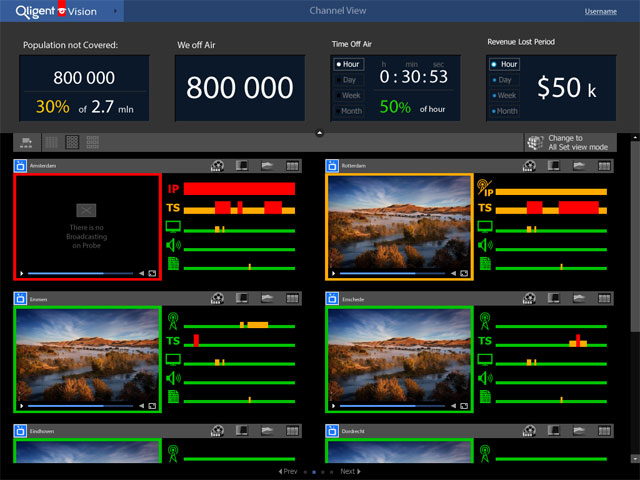
Task: Select the large tile grid layout icon
Action: click(93, 142)
